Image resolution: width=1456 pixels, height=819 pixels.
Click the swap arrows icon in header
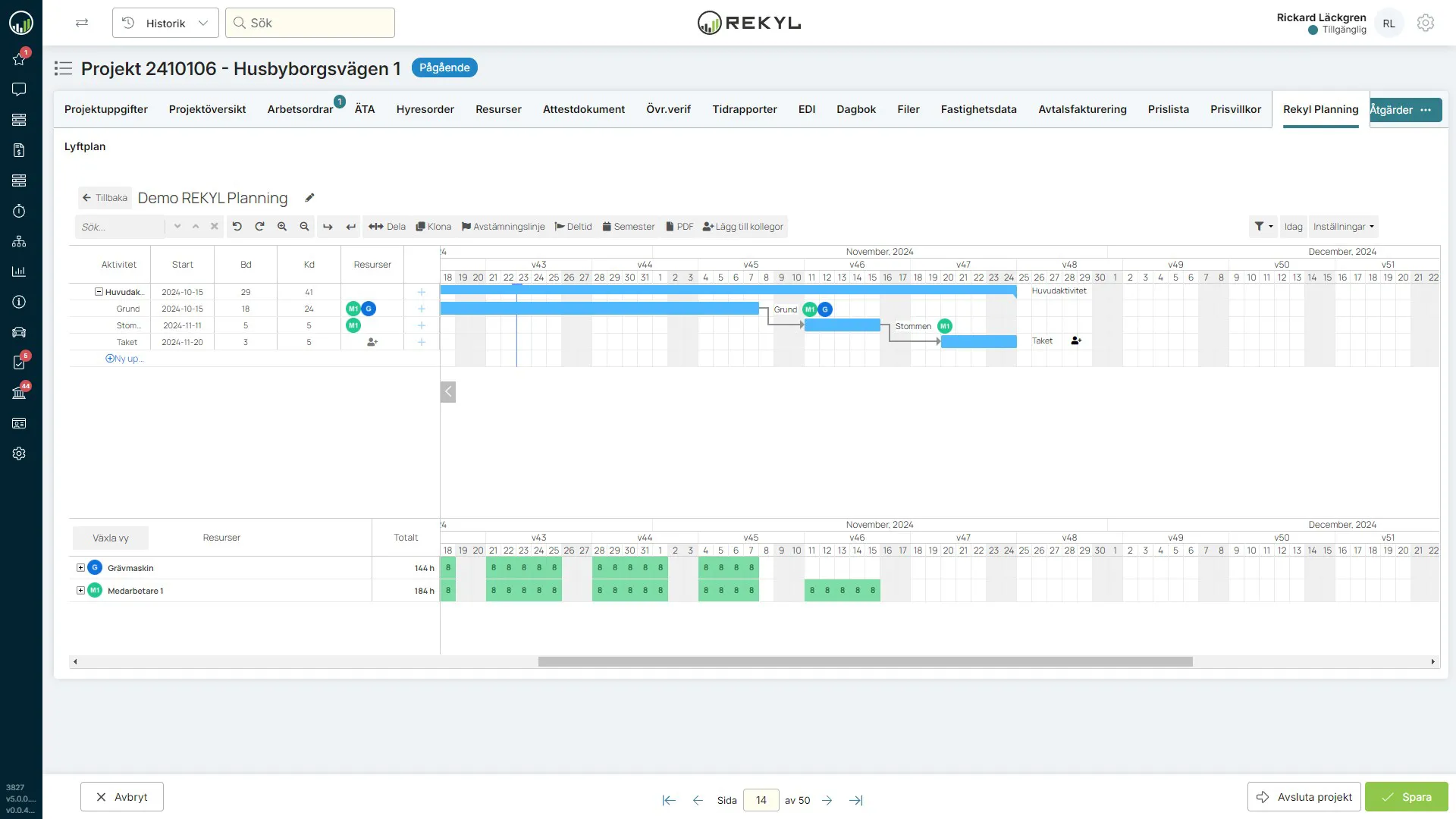[82, 23]
